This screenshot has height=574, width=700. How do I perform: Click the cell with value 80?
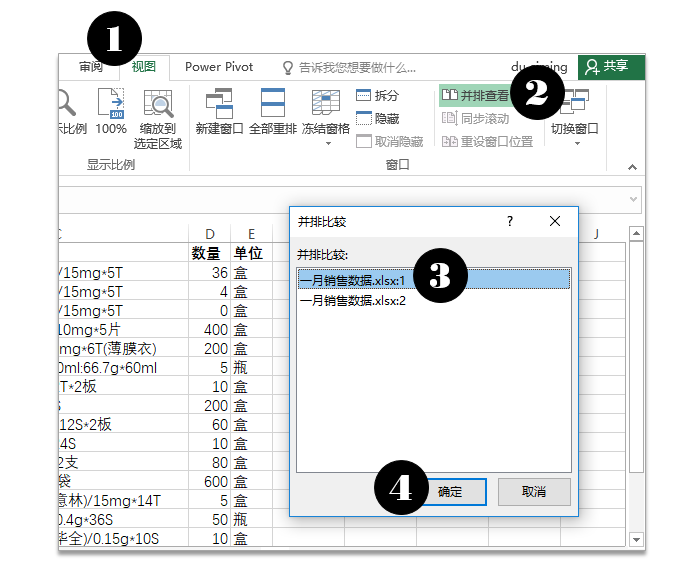pyautogui.click(x=209, y=462)
